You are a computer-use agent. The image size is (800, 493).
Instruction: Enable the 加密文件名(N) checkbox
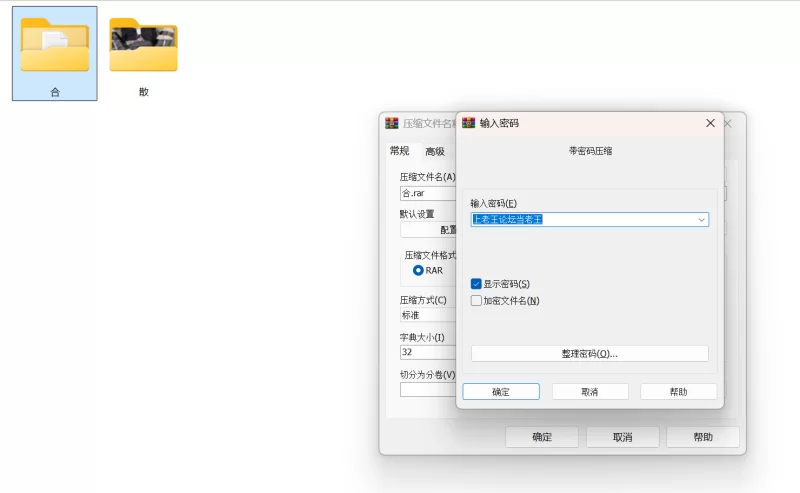point(476,301)
